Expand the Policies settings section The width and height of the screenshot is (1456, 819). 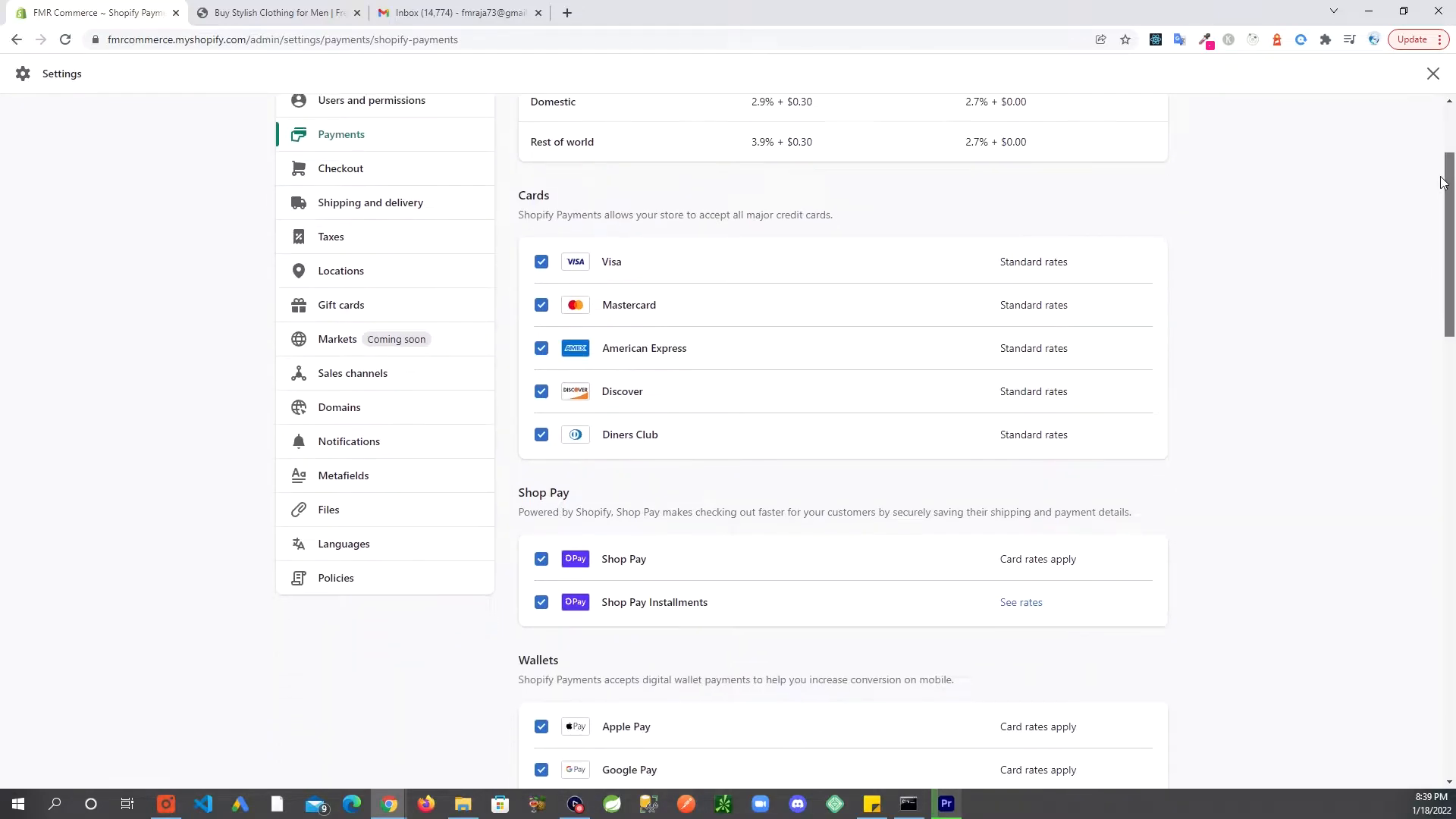[336, 577]
